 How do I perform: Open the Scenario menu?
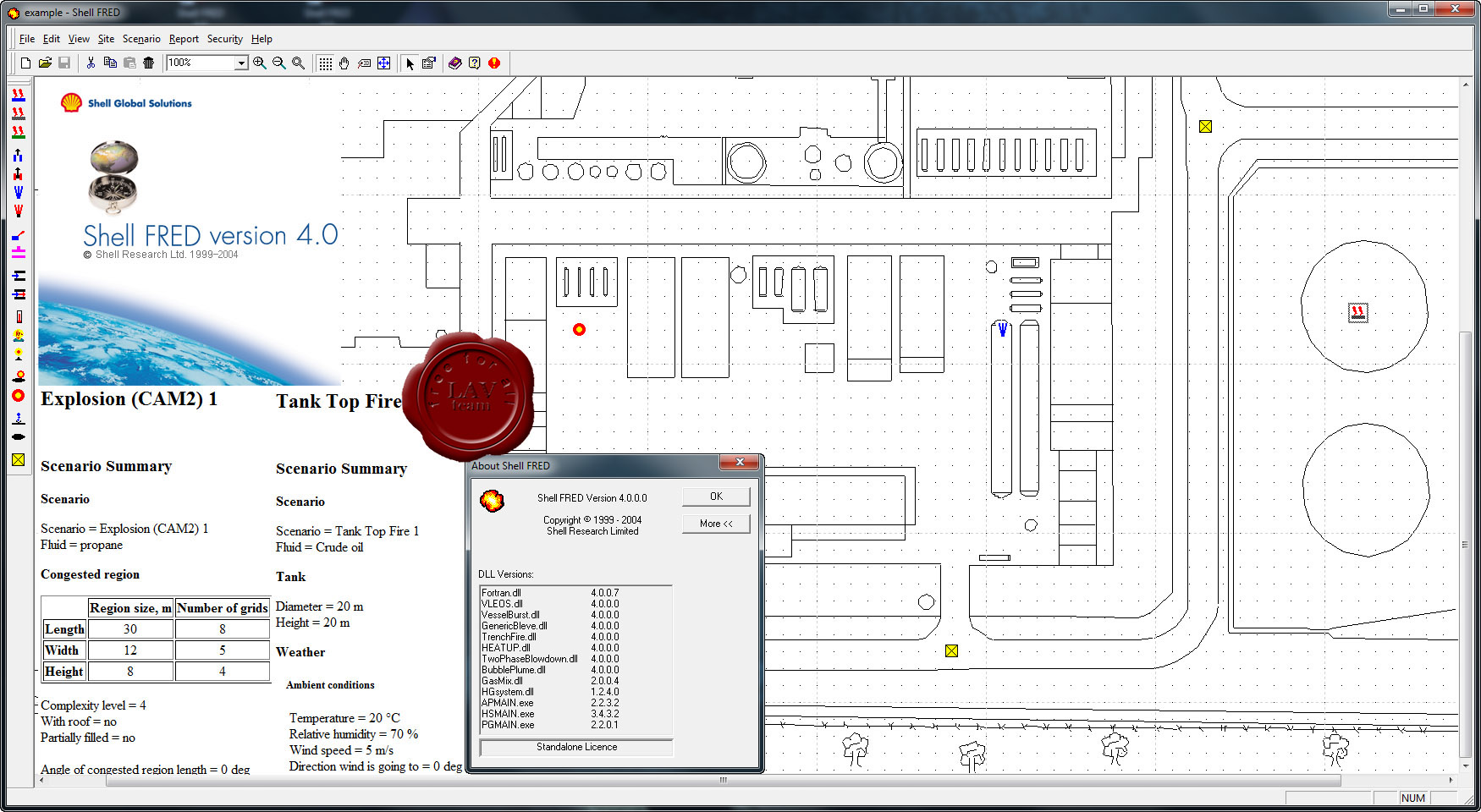pyautogui.click(x=141, y=39)
